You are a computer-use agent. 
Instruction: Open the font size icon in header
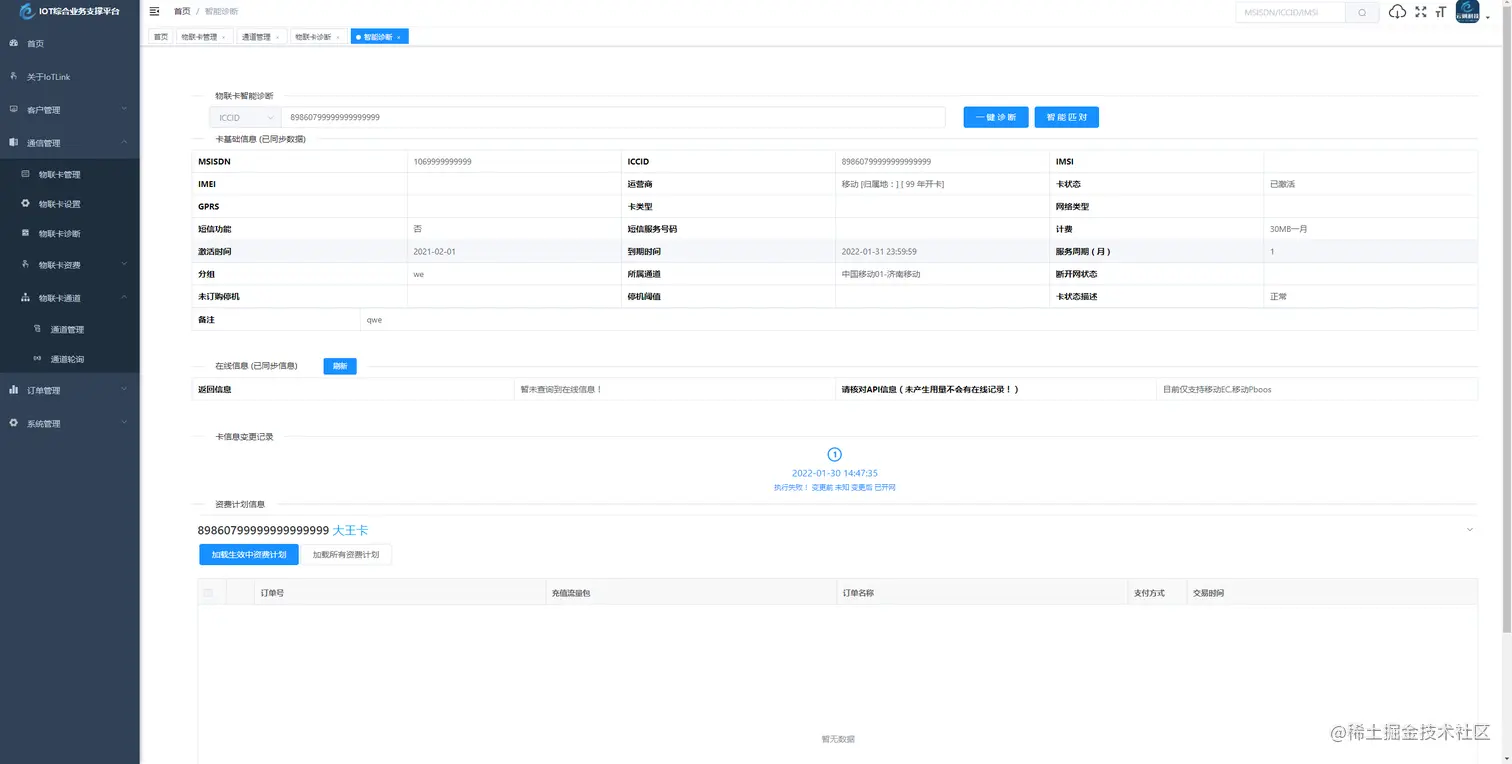1441,12
